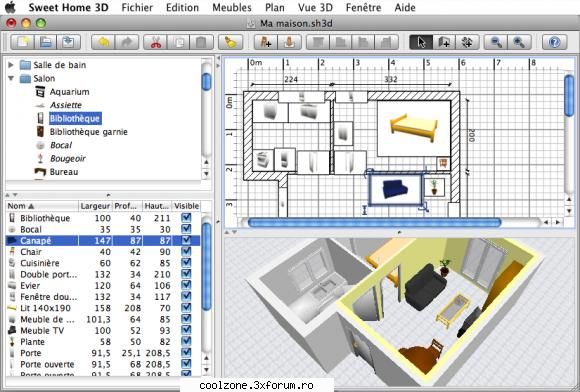Viewport: 580px width, 392px height.
Task: Open the Aide menu
Action: (405, 7)
